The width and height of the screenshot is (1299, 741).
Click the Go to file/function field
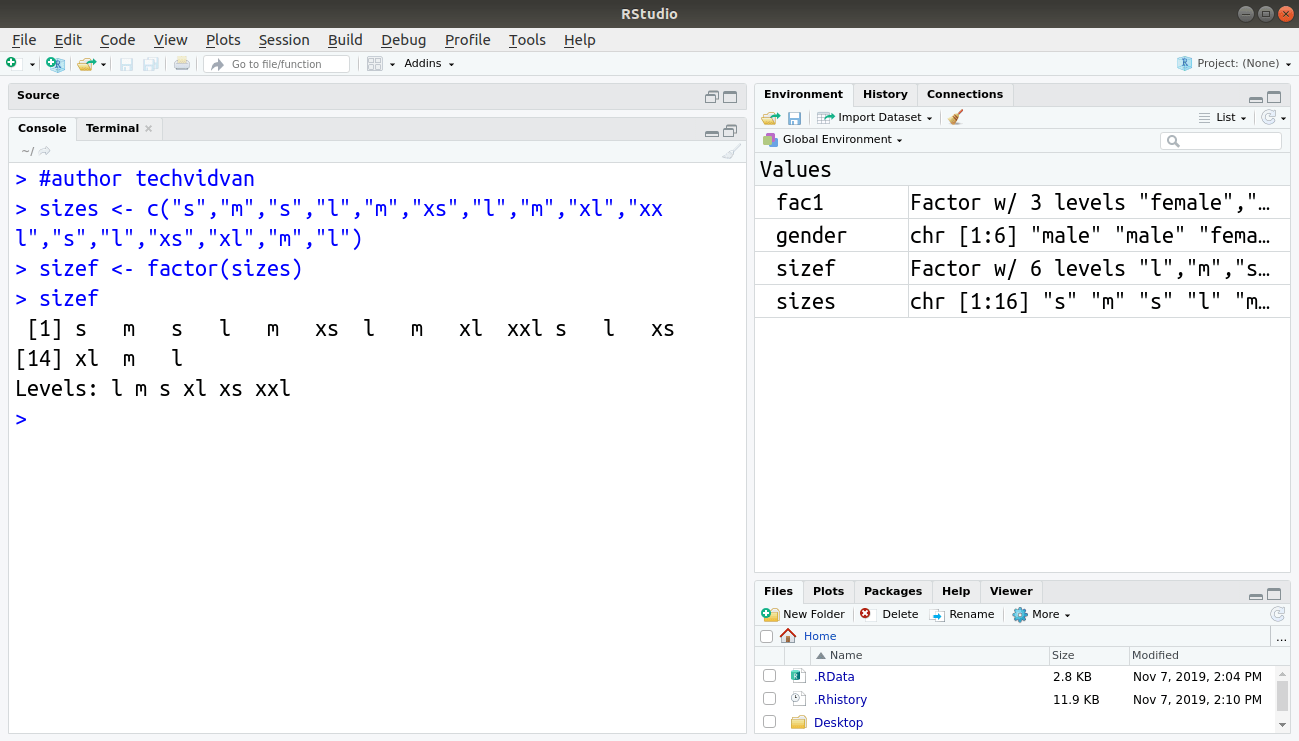(277, 64)
